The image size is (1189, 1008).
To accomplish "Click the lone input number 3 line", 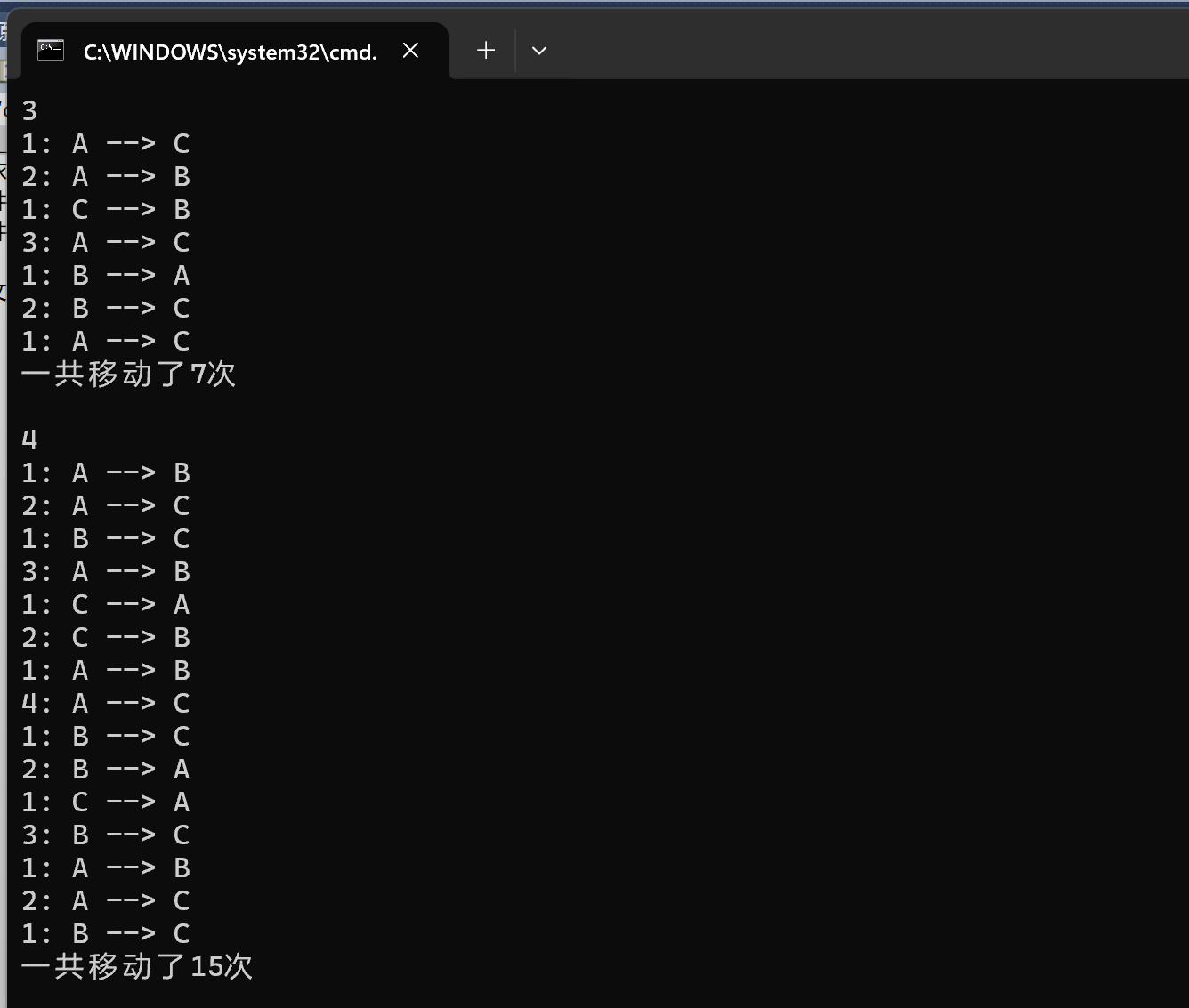I will (x=29, y=111).
